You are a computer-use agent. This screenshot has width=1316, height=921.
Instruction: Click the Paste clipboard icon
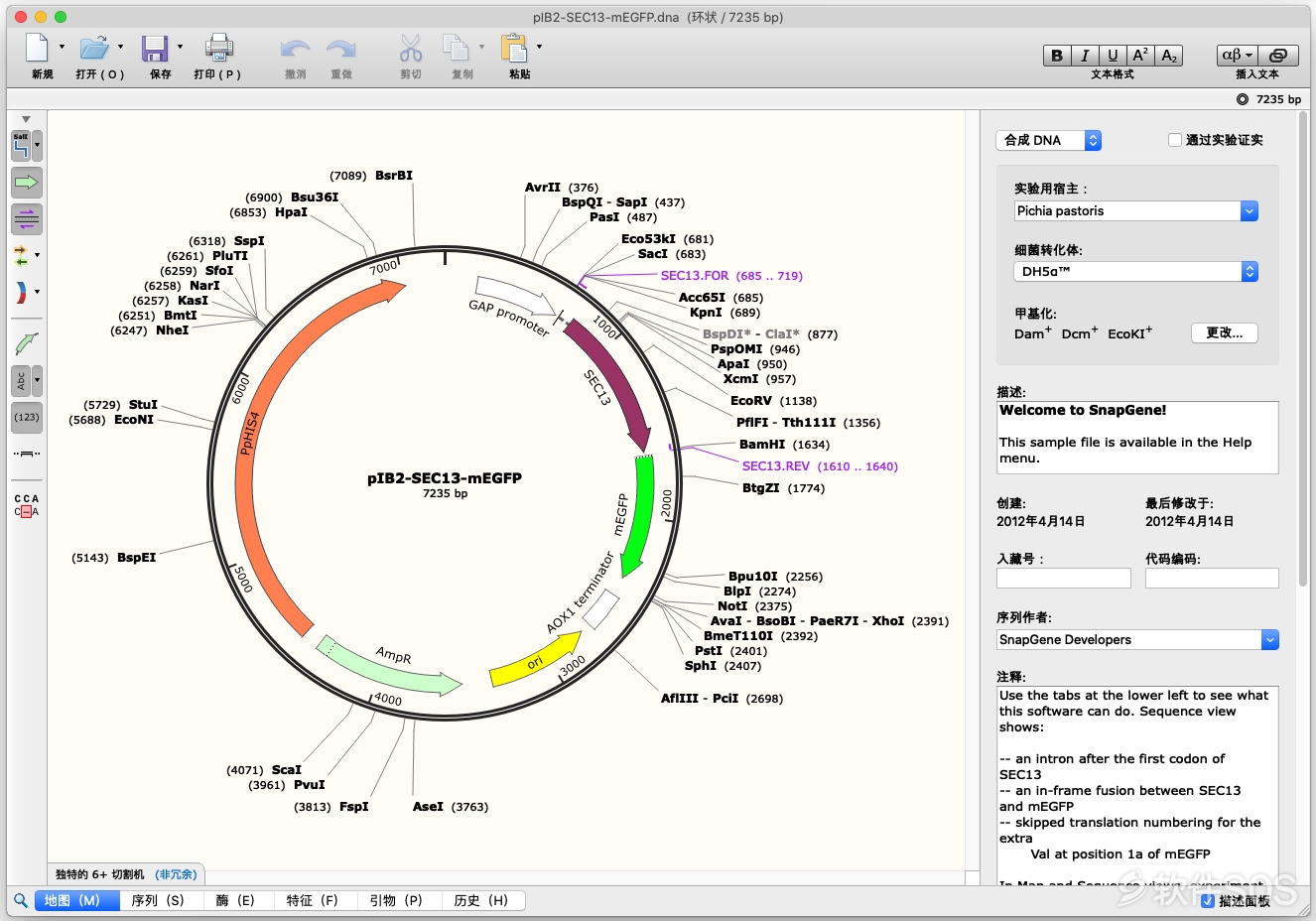coord(514,48)
